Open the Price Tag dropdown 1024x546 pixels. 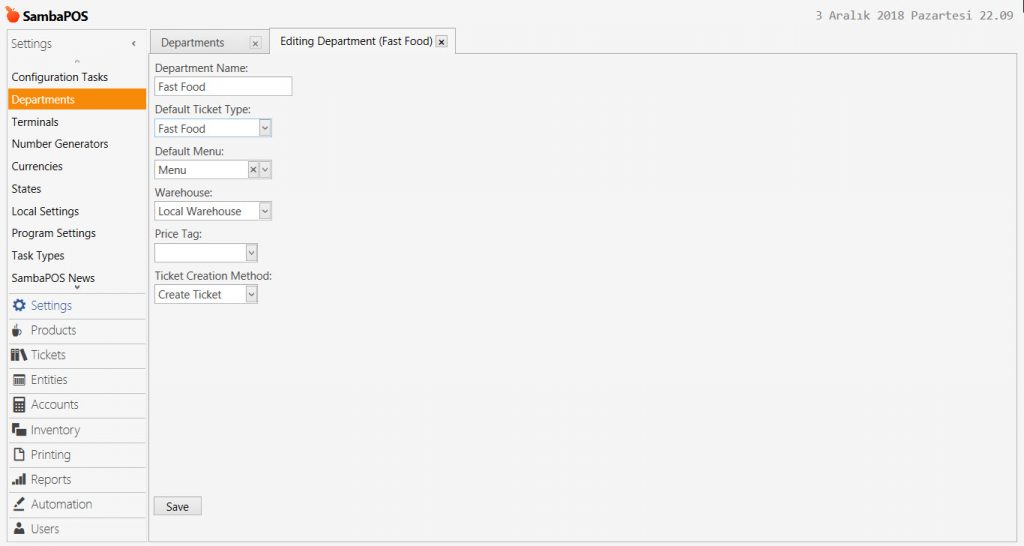point(251,253)
